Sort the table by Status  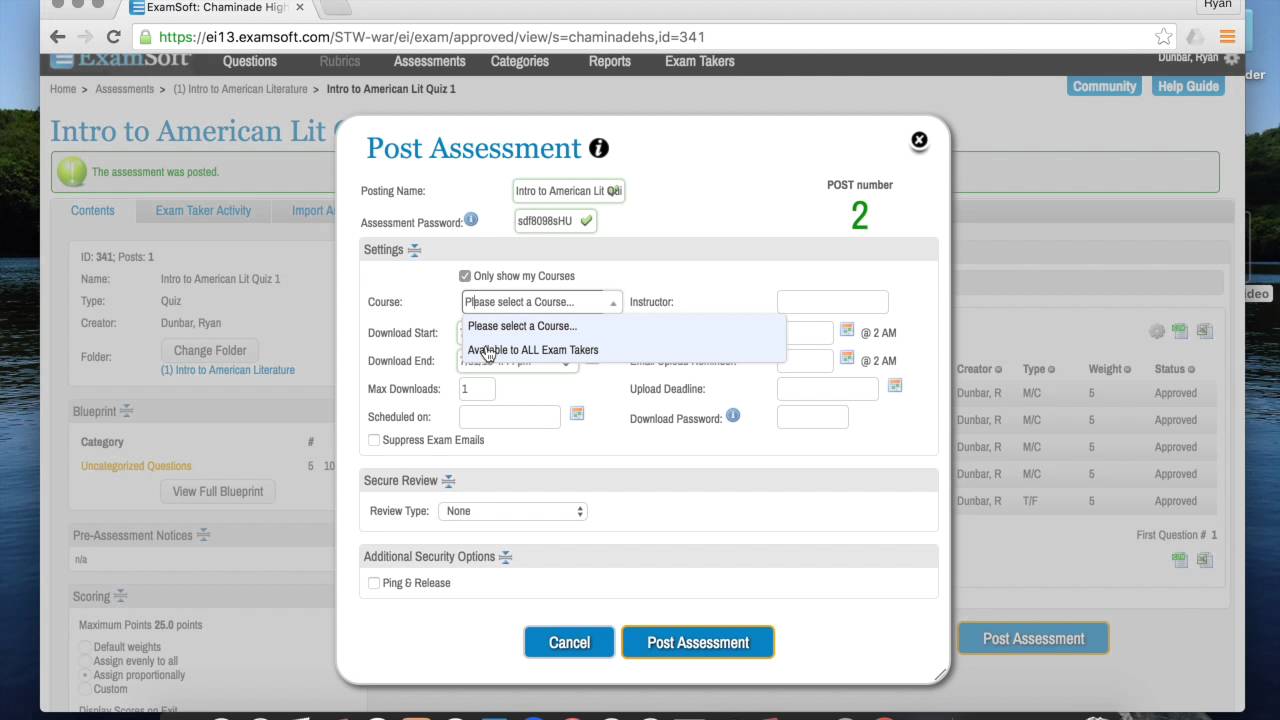[x=1175, y=369]
